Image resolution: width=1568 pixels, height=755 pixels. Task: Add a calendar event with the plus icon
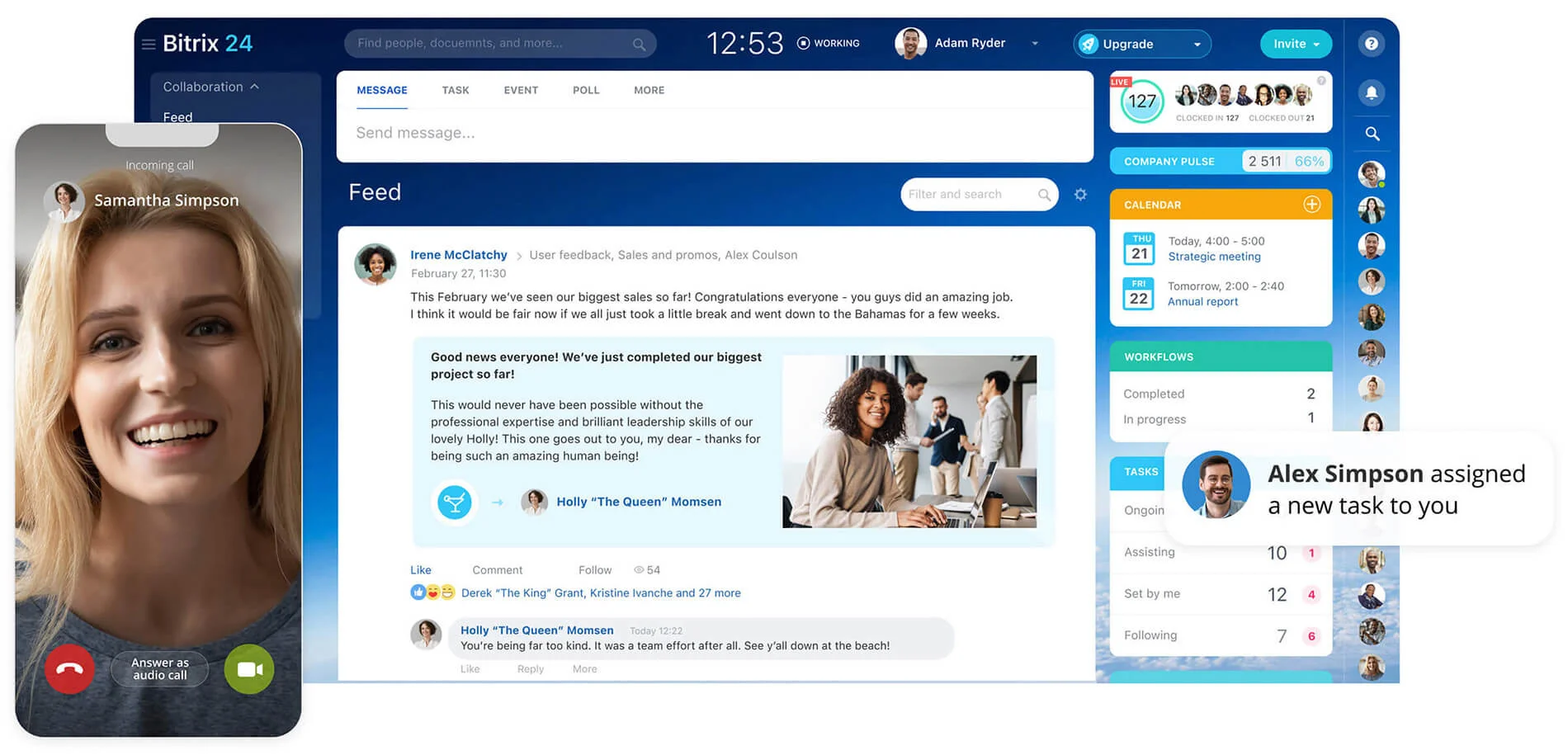pos(1311,204)
